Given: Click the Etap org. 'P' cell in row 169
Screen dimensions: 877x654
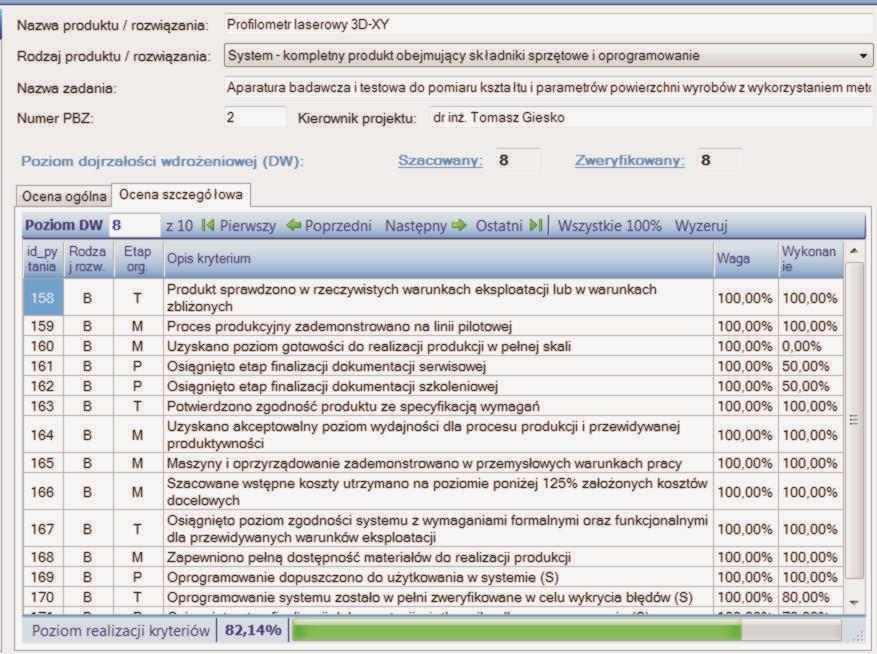Looking at the screenshot, I should 138,577.
